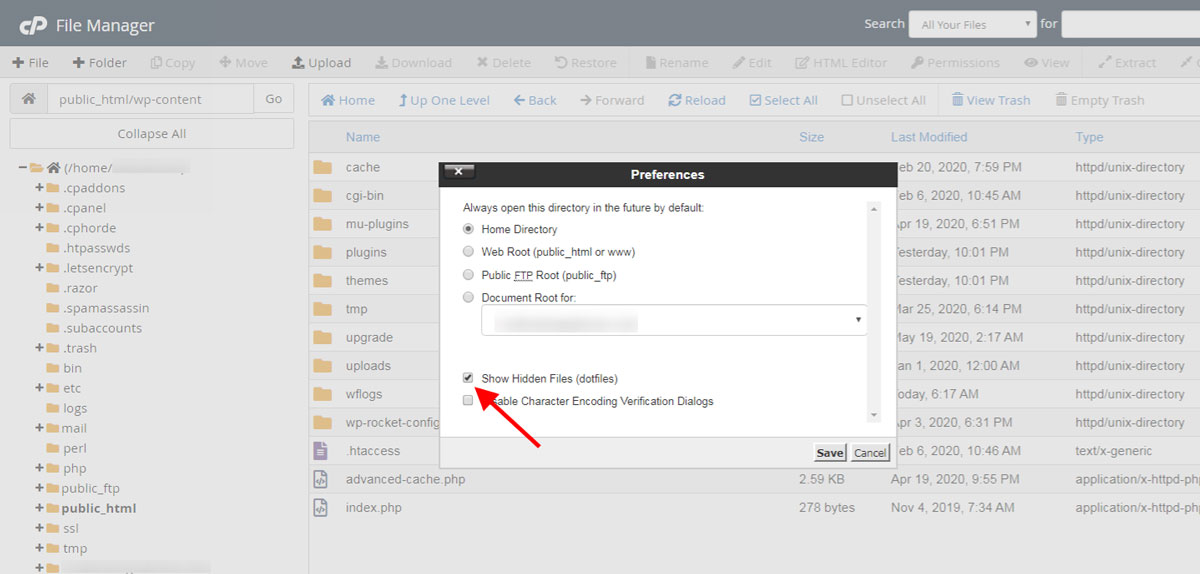The width and height of the screenshot is (1200, 574).
Task: Click the search text field
Action: (1131, 25)
